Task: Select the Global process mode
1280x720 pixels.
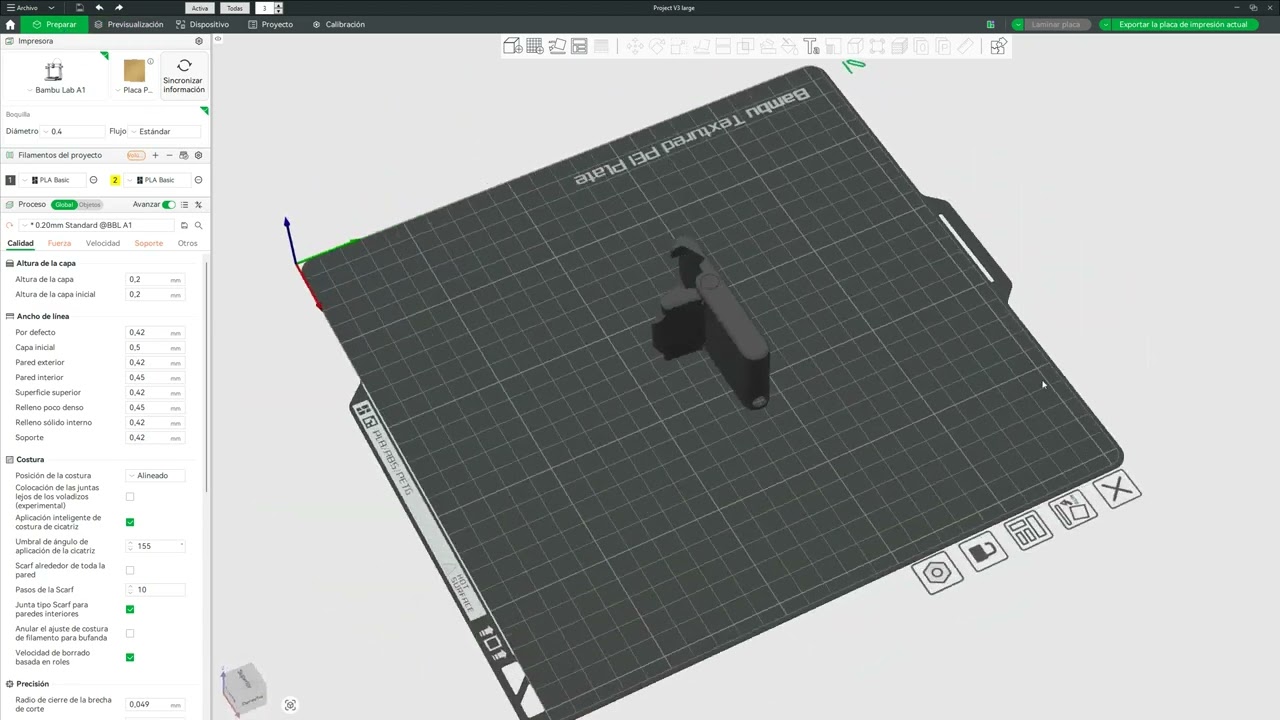Action: click(x=64, y=204)
